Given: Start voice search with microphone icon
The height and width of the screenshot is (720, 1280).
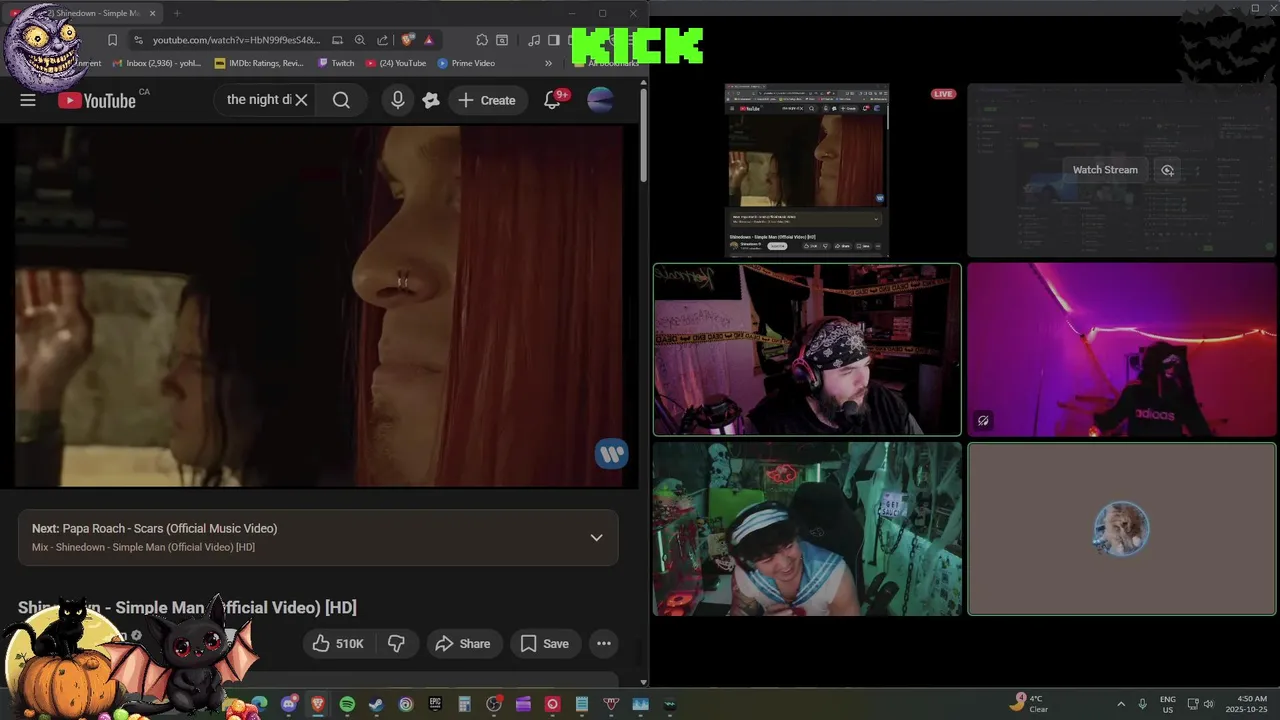Looking at the screenshot, I should pos(398,100).
